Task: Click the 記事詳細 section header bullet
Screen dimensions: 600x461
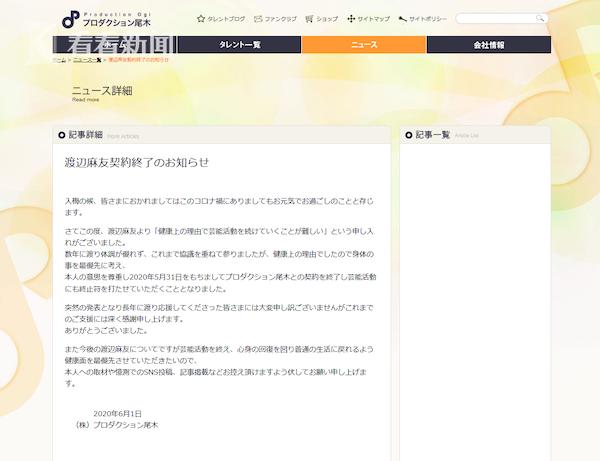Action: (x=62, y=135)
